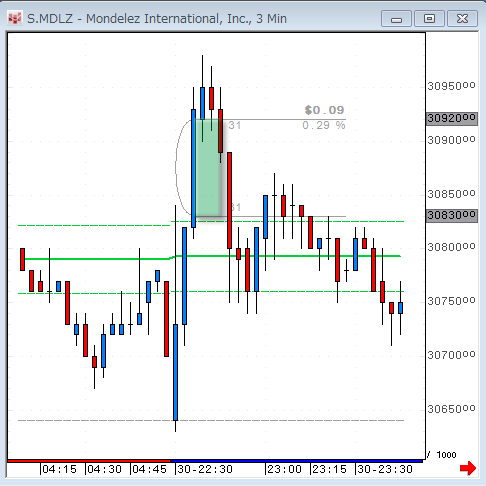Image resolution: width=486 pixels, height=486 pixels.
Task: Maximize the S.MDLZ chart window
Action: pos(429,19)
